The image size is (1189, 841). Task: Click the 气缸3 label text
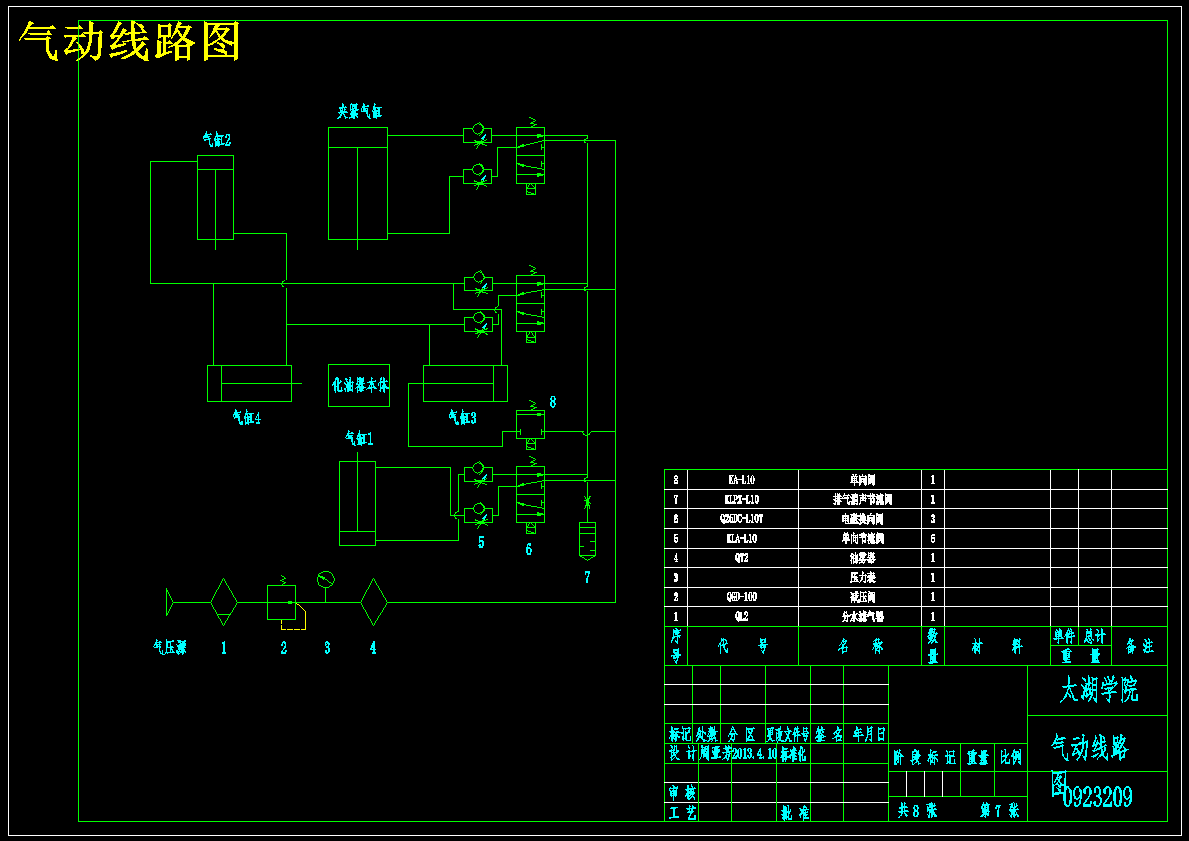coord(462,418)
